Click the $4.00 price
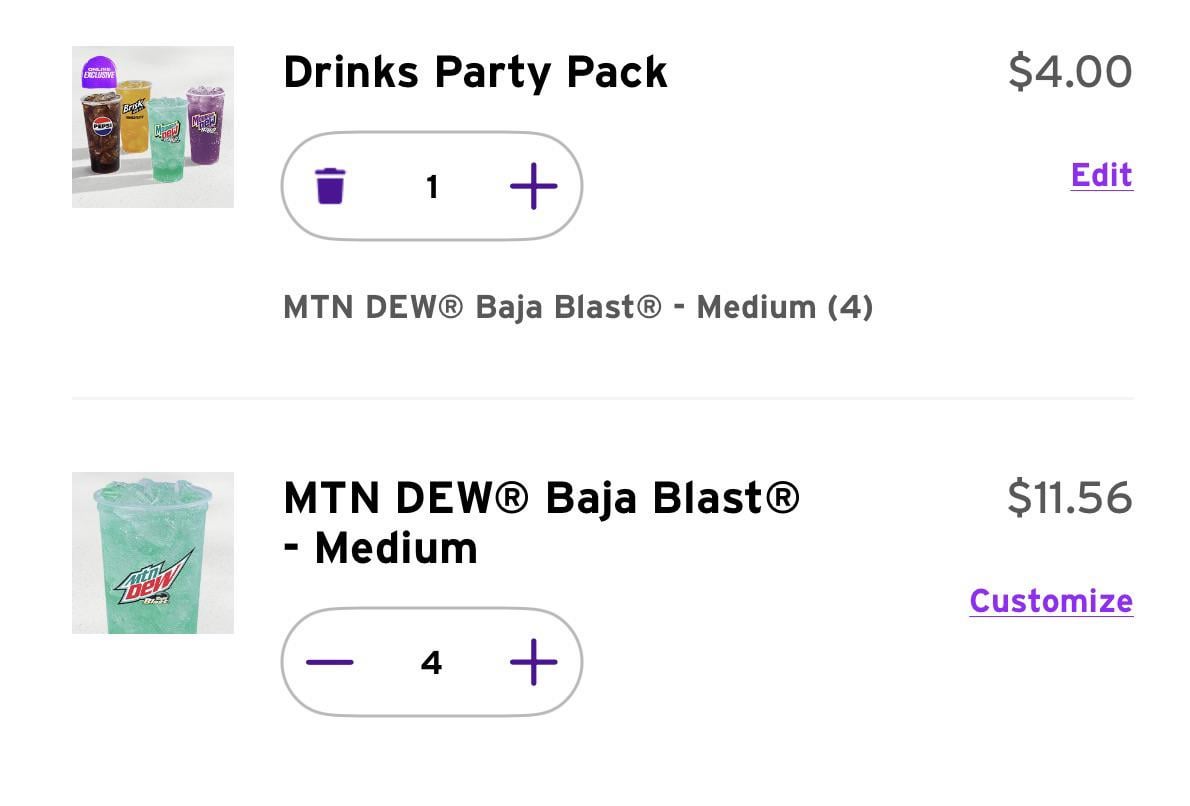This screenshot has height=806, width=1190. (x=1070, y=72)
